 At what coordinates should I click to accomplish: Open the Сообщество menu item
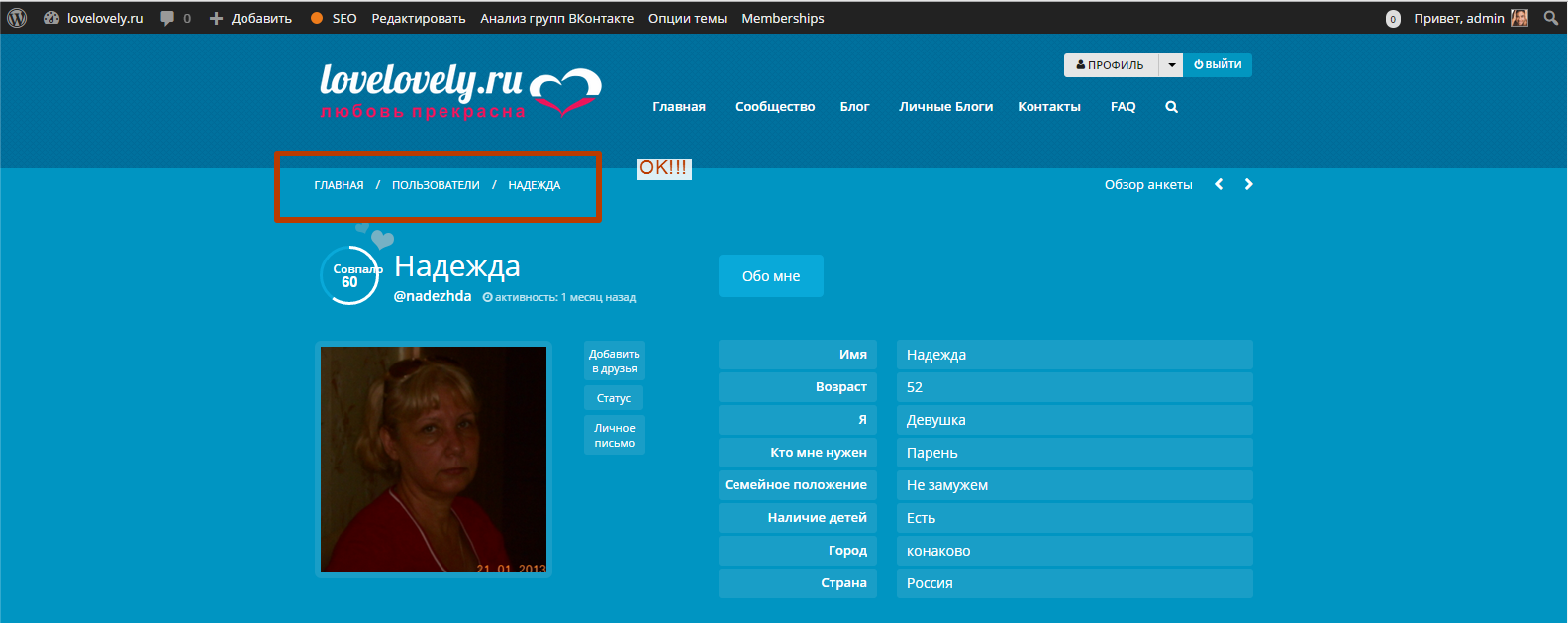[774, 107]
